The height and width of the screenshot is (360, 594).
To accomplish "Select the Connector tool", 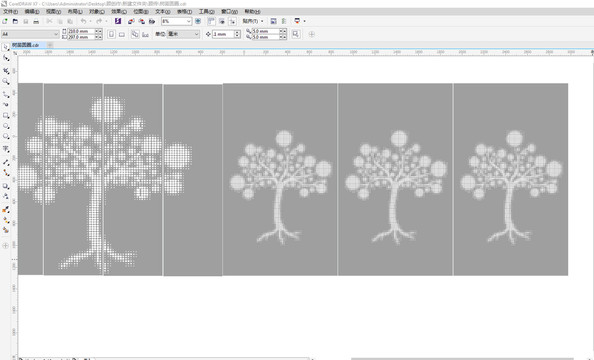I will 6,172.
